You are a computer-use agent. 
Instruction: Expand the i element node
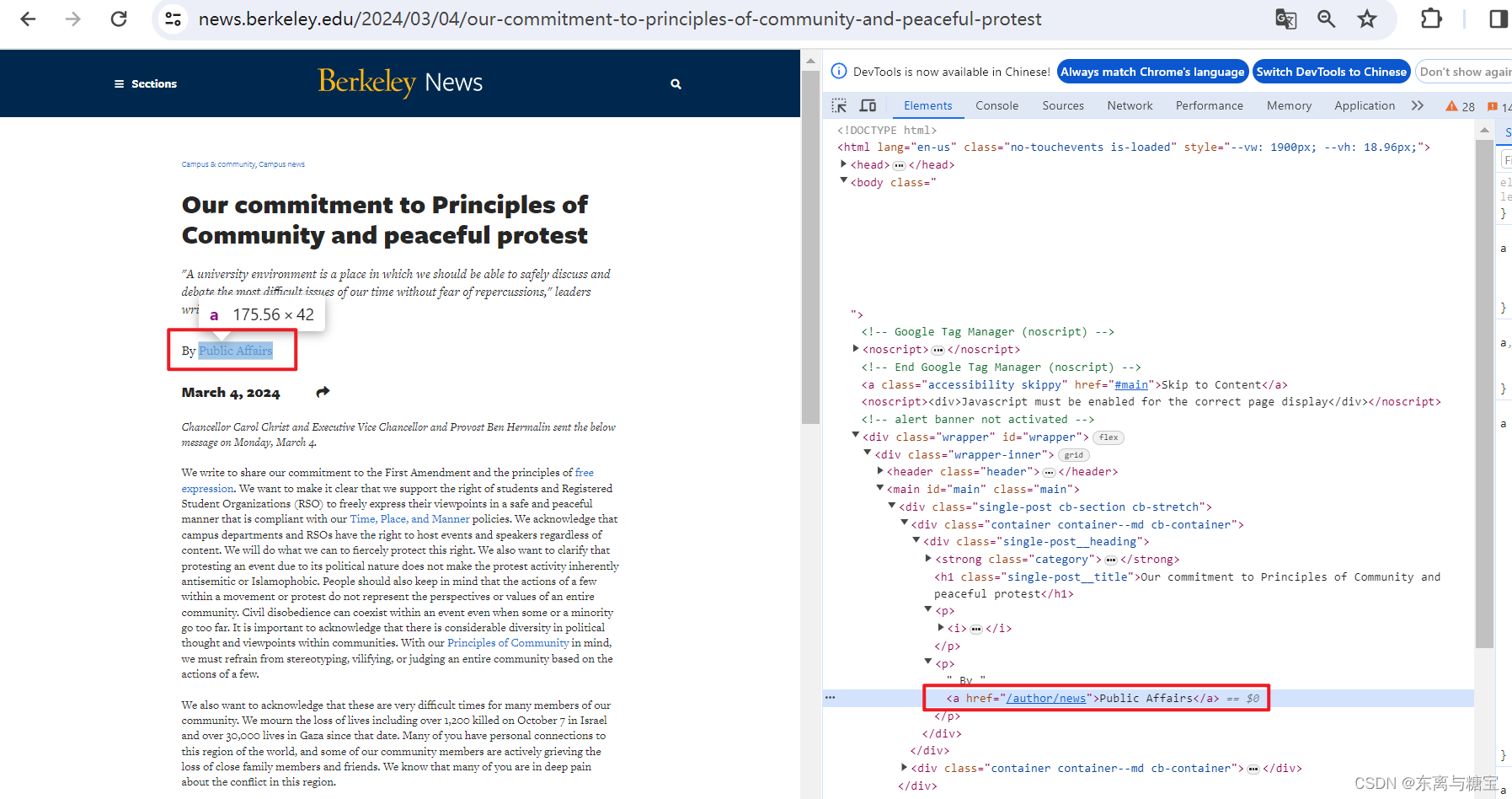(941, 628)
